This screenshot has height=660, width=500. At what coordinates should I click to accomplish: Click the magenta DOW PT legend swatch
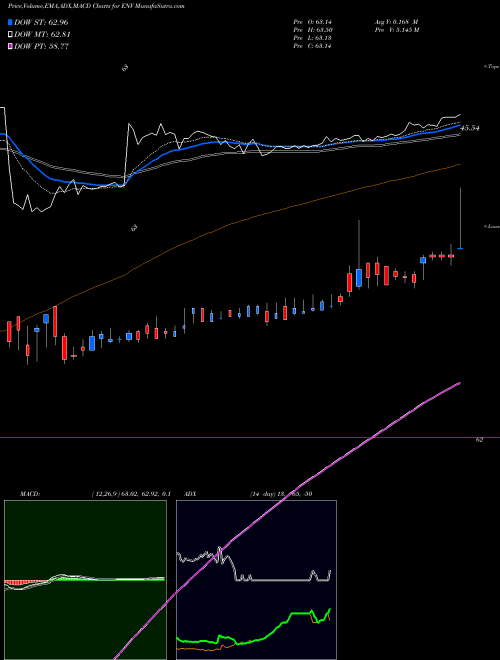pyautogui.click(x=11, y=46)
